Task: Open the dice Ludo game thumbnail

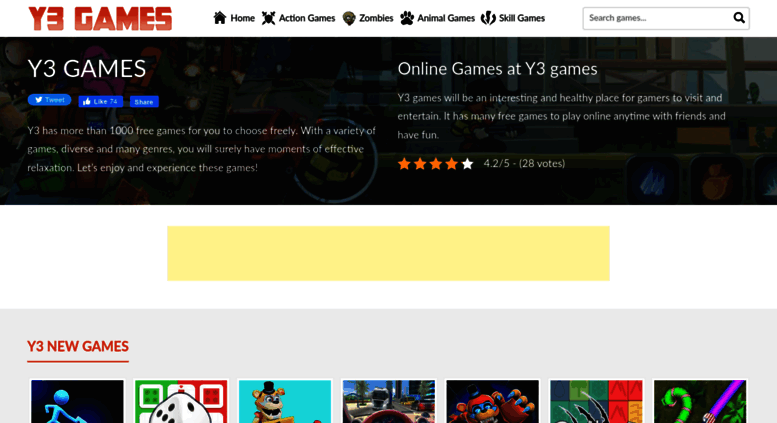Action: (181, 401)
